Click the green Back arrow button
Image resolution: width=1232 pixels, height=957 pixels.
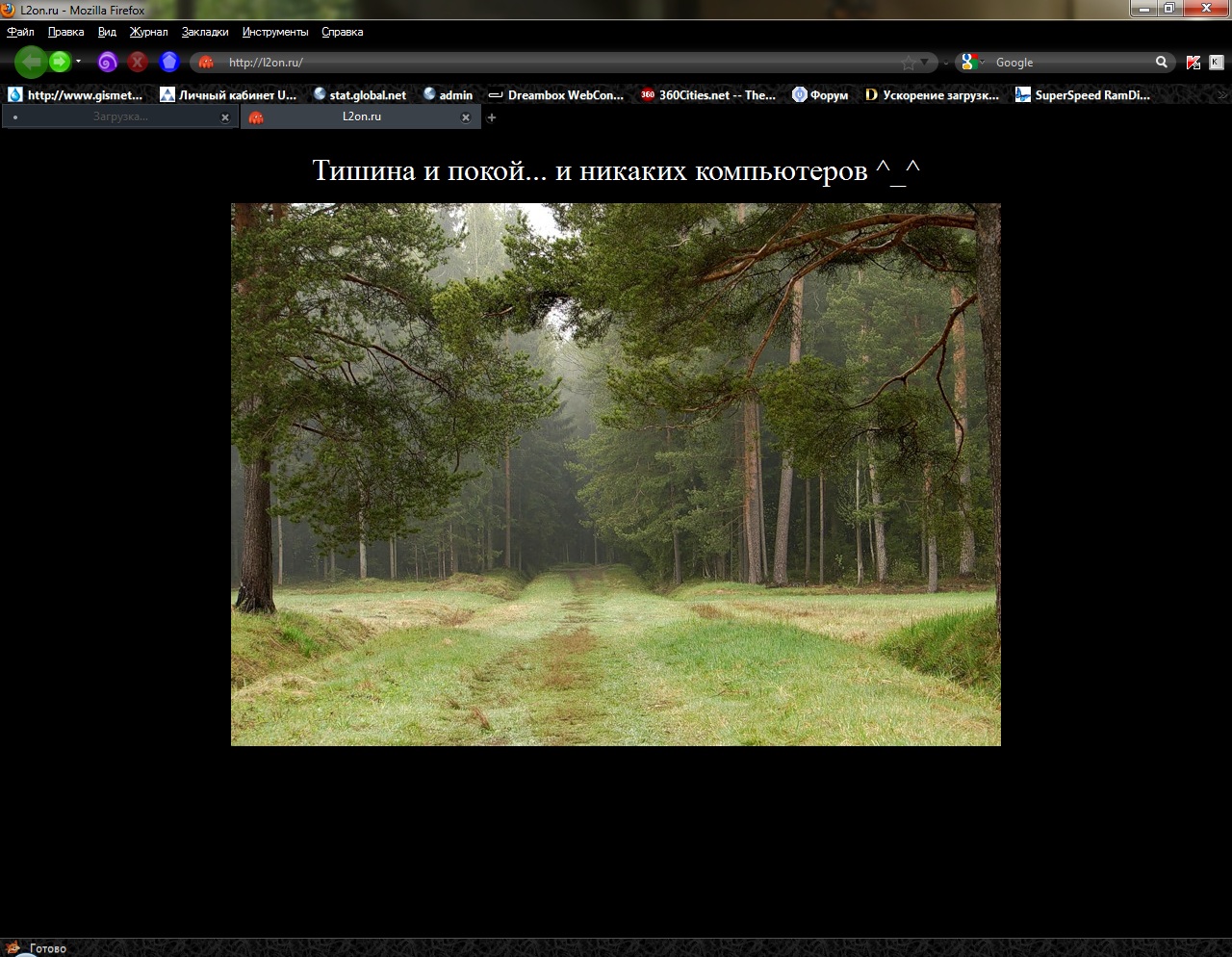31,63
